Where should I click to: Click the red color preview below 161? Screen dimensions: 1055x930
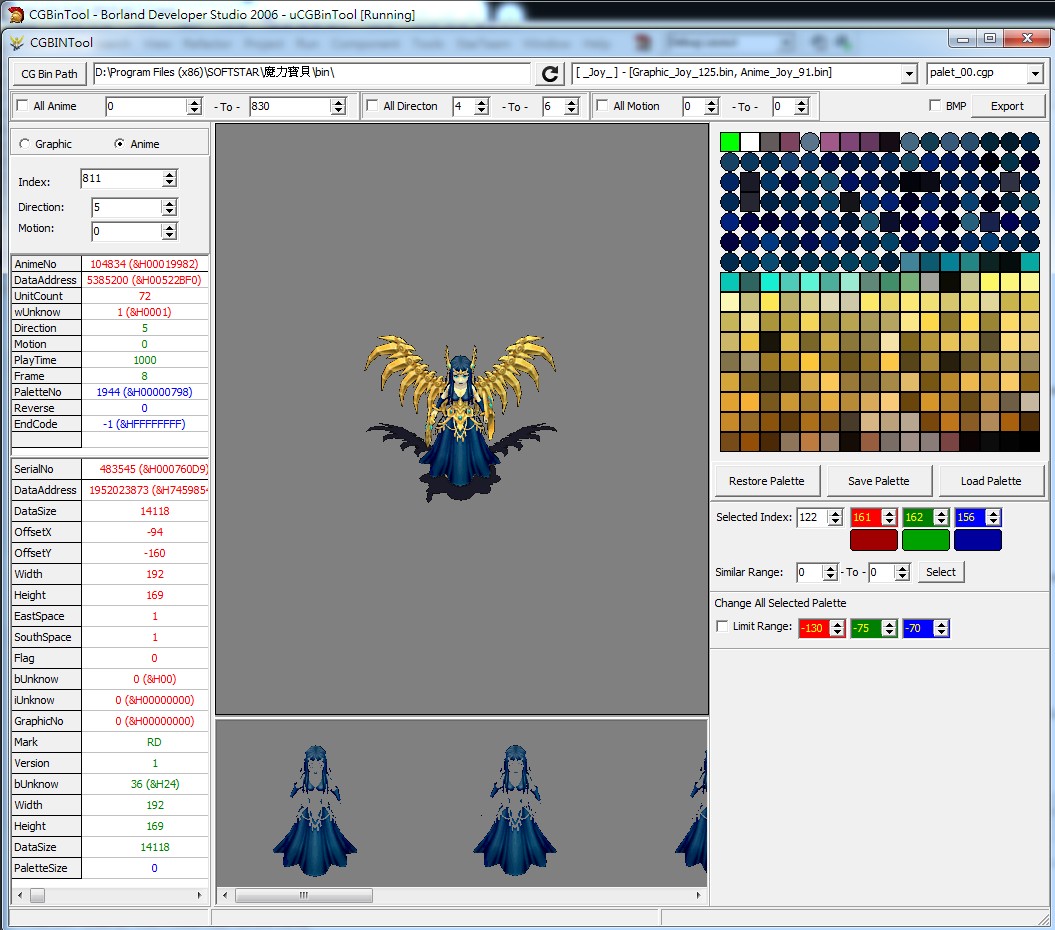tap(872, 540)
